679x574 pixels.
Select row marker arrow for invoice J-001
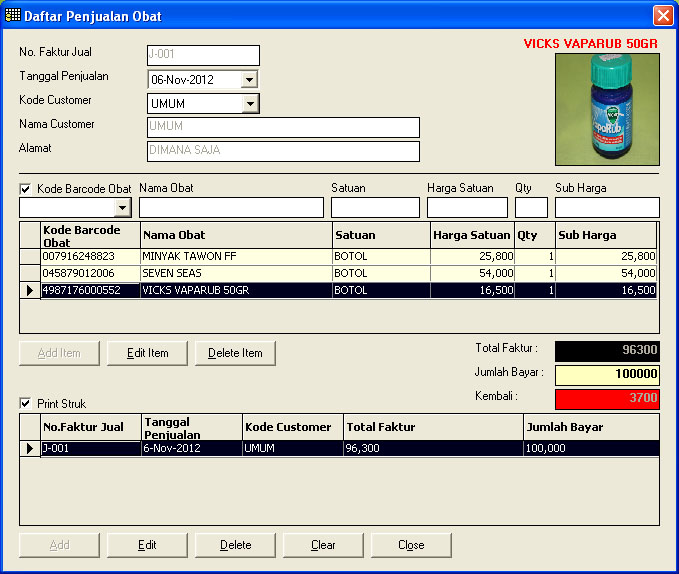pyautogui.click(x=29, y=448)
